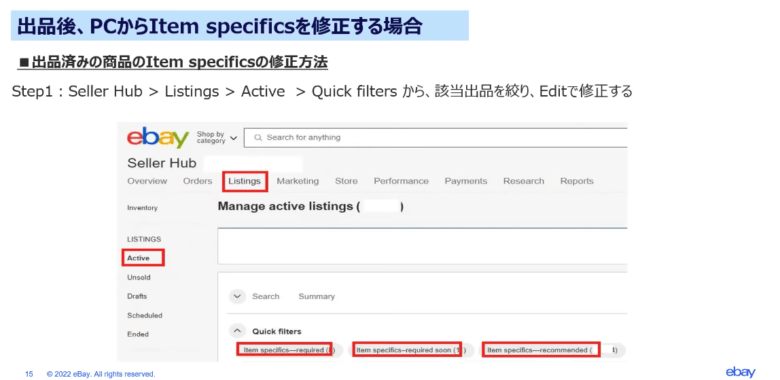780x380 pixels.
Task: Click the Quick filters label
Action: 277,331
